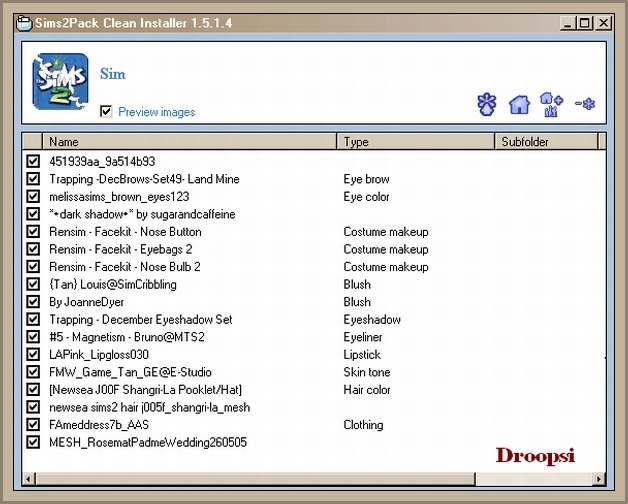
Task: Click the app icon in the title bar
Action: [24, 23]
